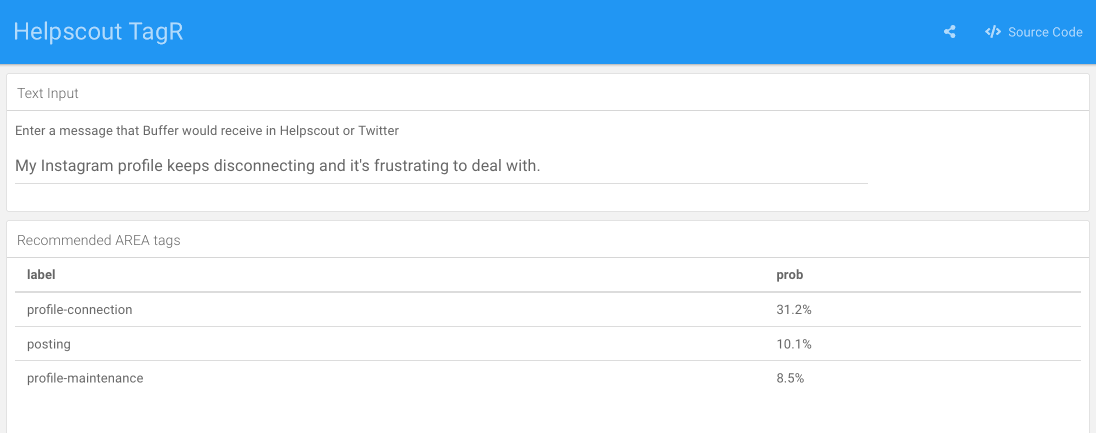Click the Recommended AREA tags header

(x=98, y=240)
